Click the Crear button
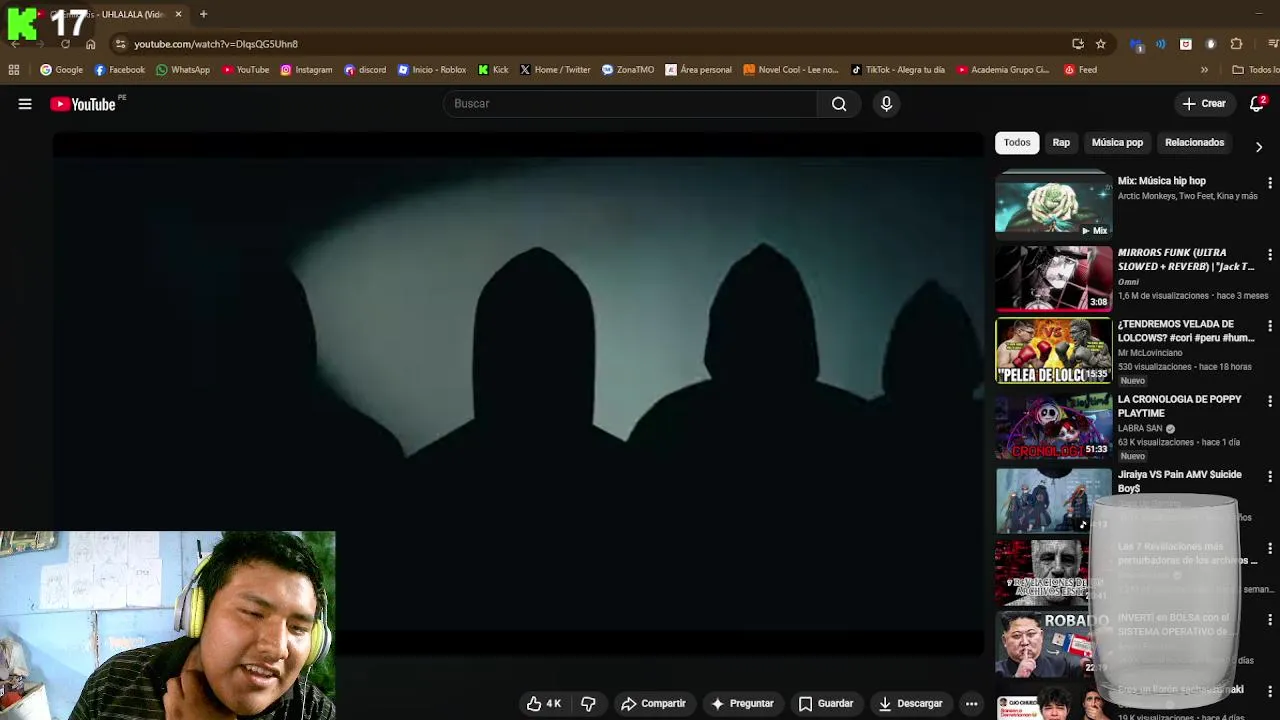This screenshot has height=720, width=1280. pyautogui.click(x=1204, y=104)
